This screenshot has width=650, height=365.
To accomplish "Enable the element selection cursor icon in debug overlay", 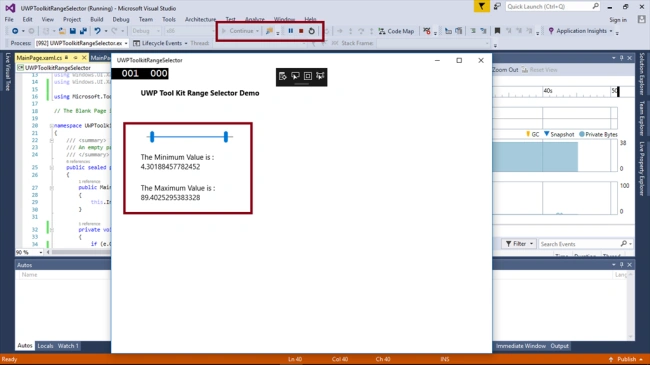I will pos(295,76).
